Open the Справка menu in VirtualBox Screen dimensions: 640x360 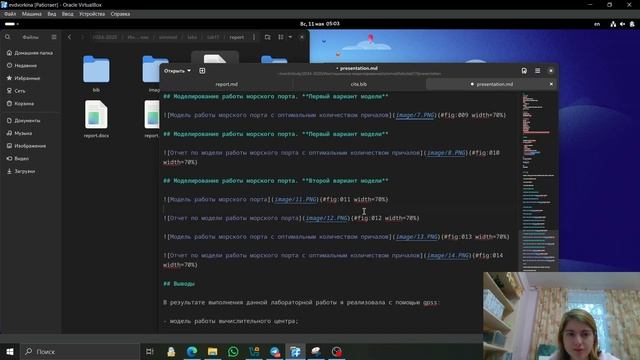coord(120,14)
